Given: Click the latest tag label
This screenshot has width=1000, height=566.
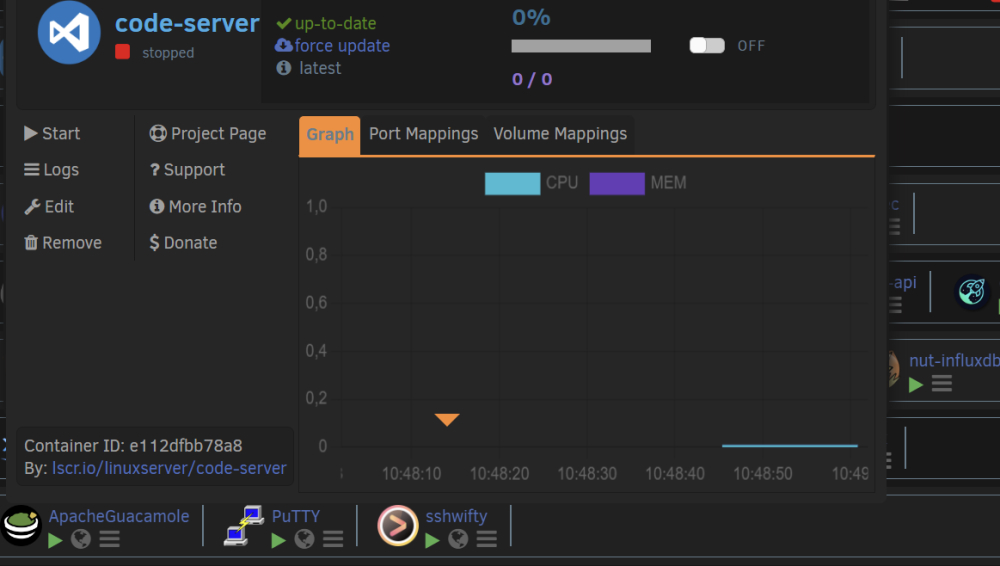Looking at the screenshot, I should pyautogui.click(x=320, y=68).
